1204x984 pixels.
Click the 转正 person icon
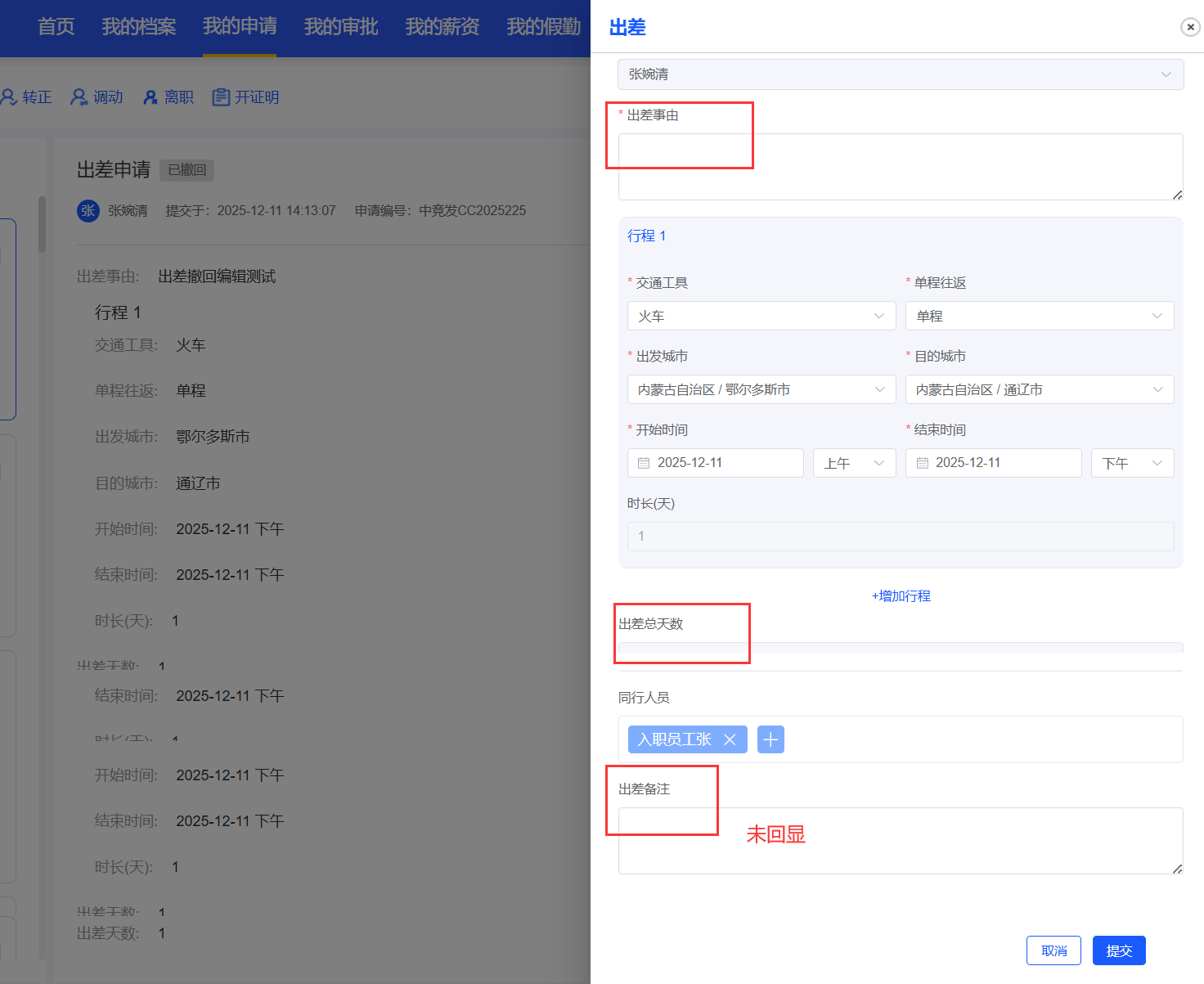[x=9, y=97]
